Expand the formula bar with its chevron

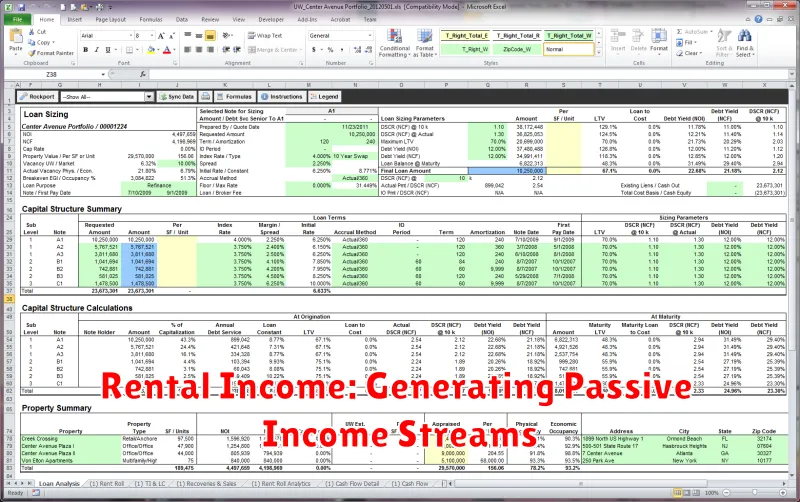792,74
